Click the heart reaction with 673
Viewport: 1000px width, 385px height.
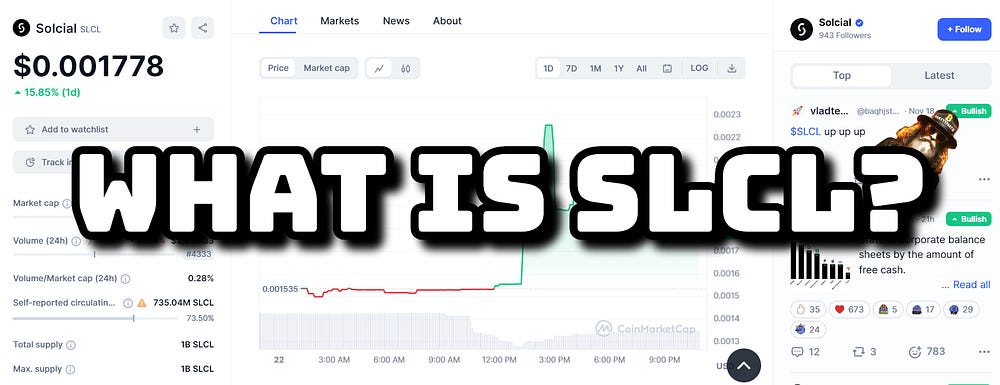tap(849, 310)
